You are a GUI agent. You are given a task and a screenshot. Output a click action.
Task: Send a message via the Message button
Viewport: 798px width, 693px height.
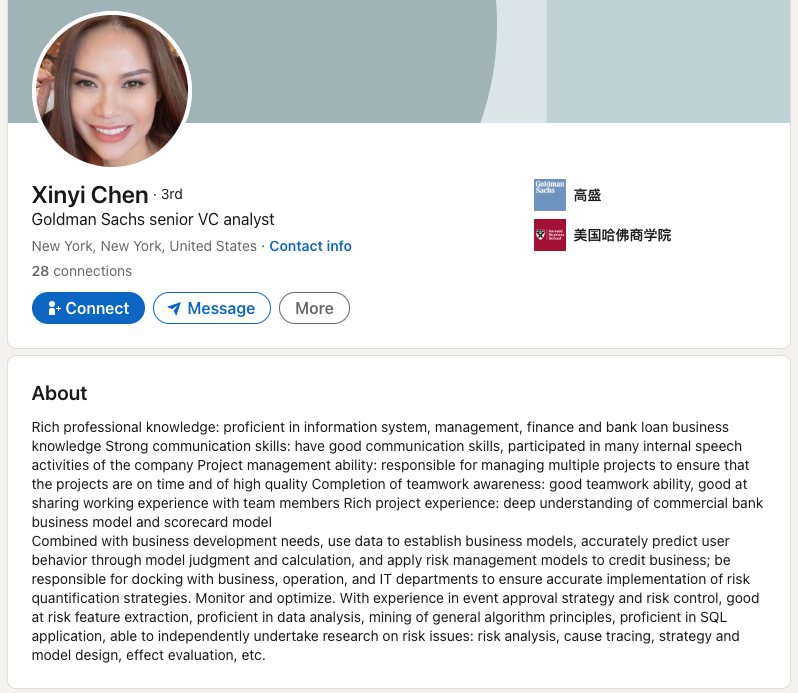coord(212,308)
